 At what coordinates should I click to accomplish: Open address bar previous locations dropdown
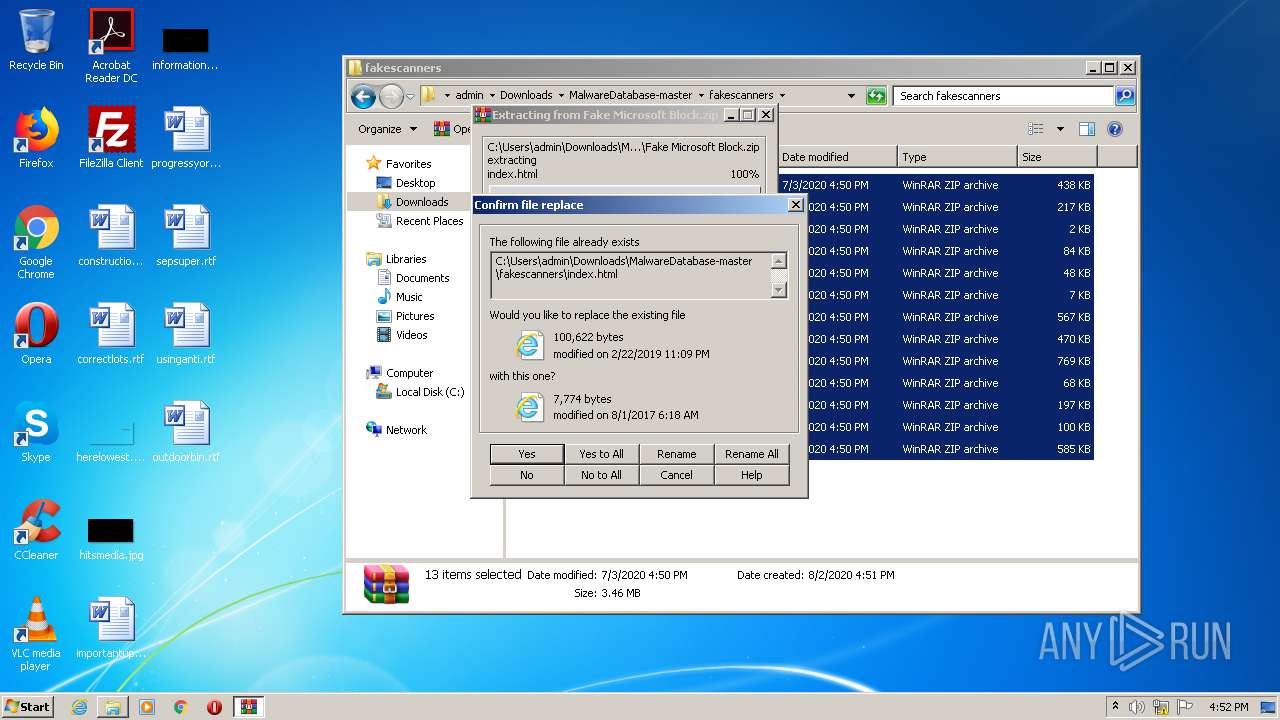[851, 96]
